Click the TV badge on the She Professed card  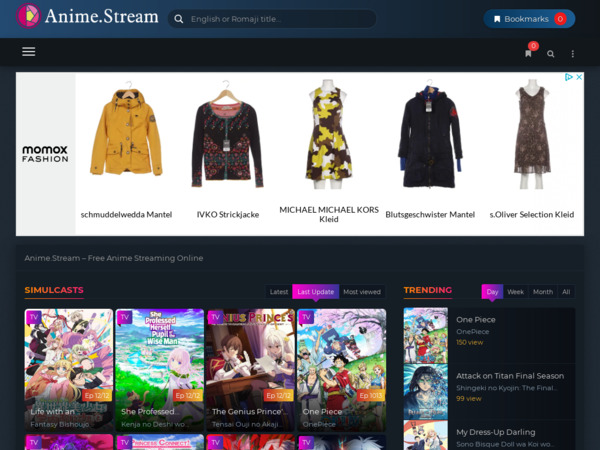[x=124, y=317]
